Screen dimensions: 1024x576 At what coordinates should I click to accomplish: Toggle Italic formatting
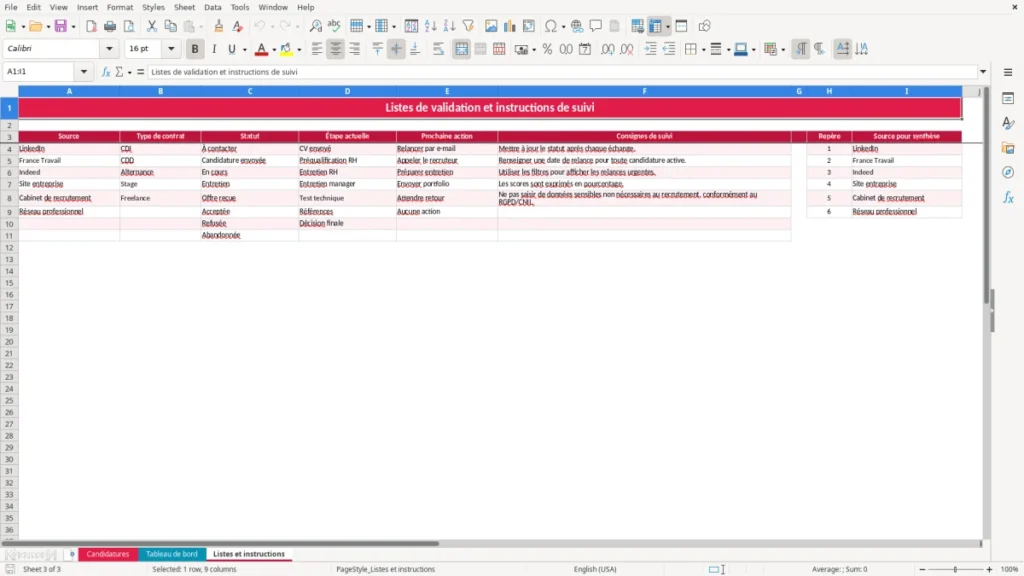click(214, 49)
